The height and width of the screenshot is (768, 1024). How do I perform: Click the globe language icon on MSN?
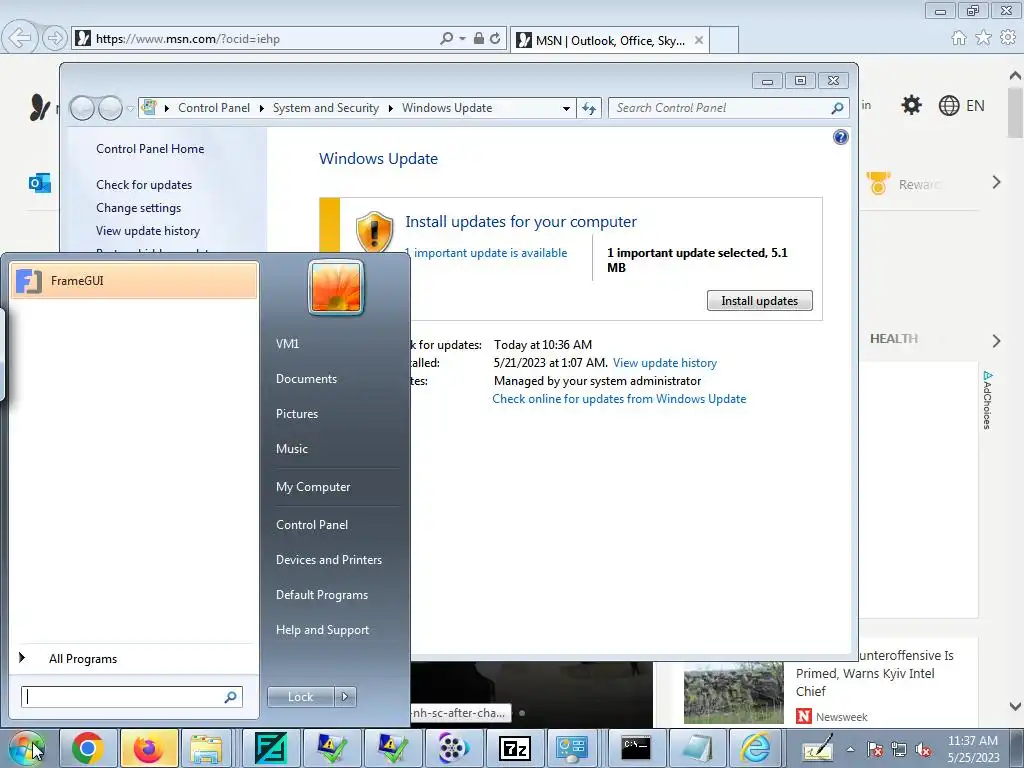pos(948,105)
